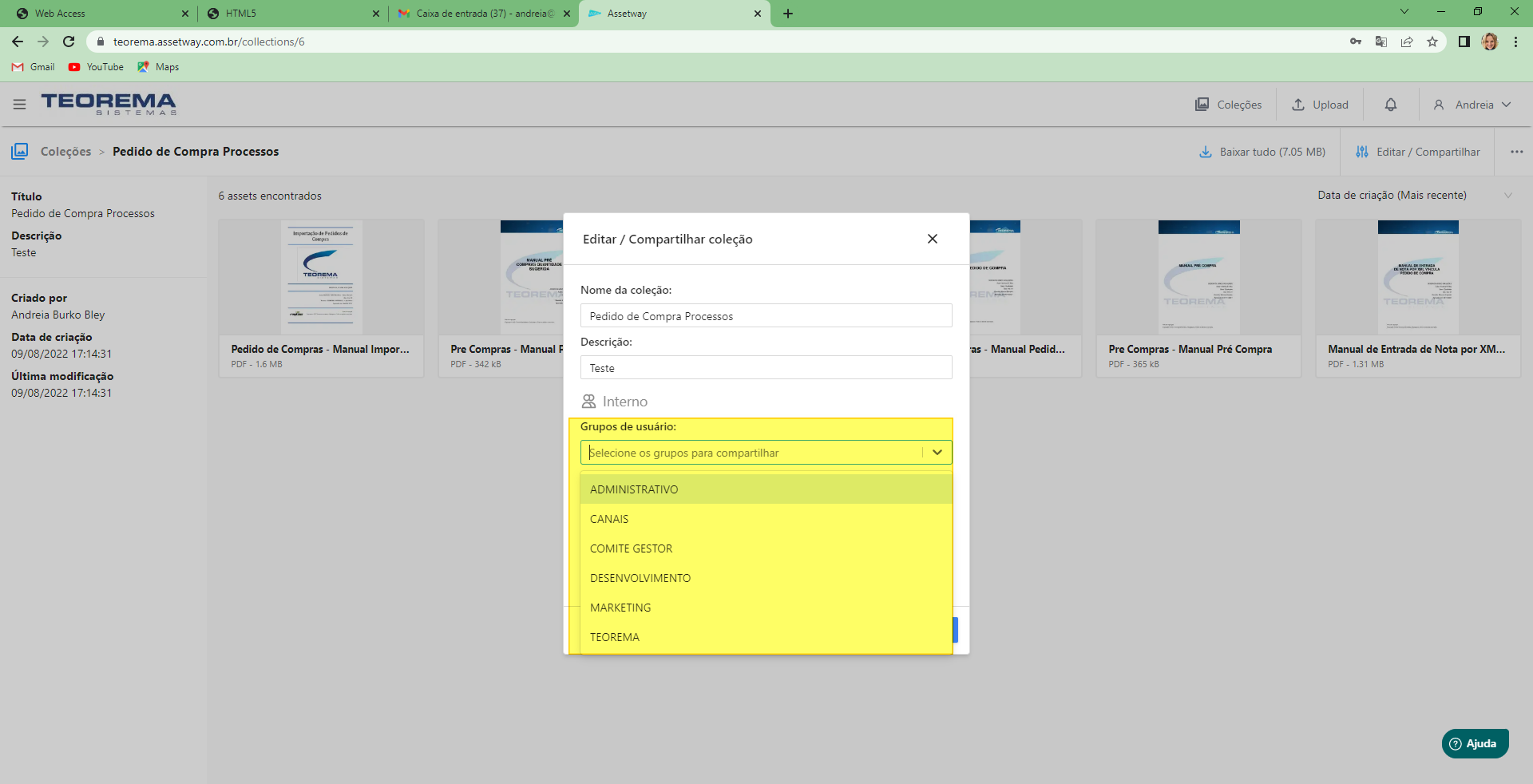This screenshot has width=1533, height=784.
Task: Switch to the Caixa de entrada Gmail tab
Action: (x=483, y=14)
